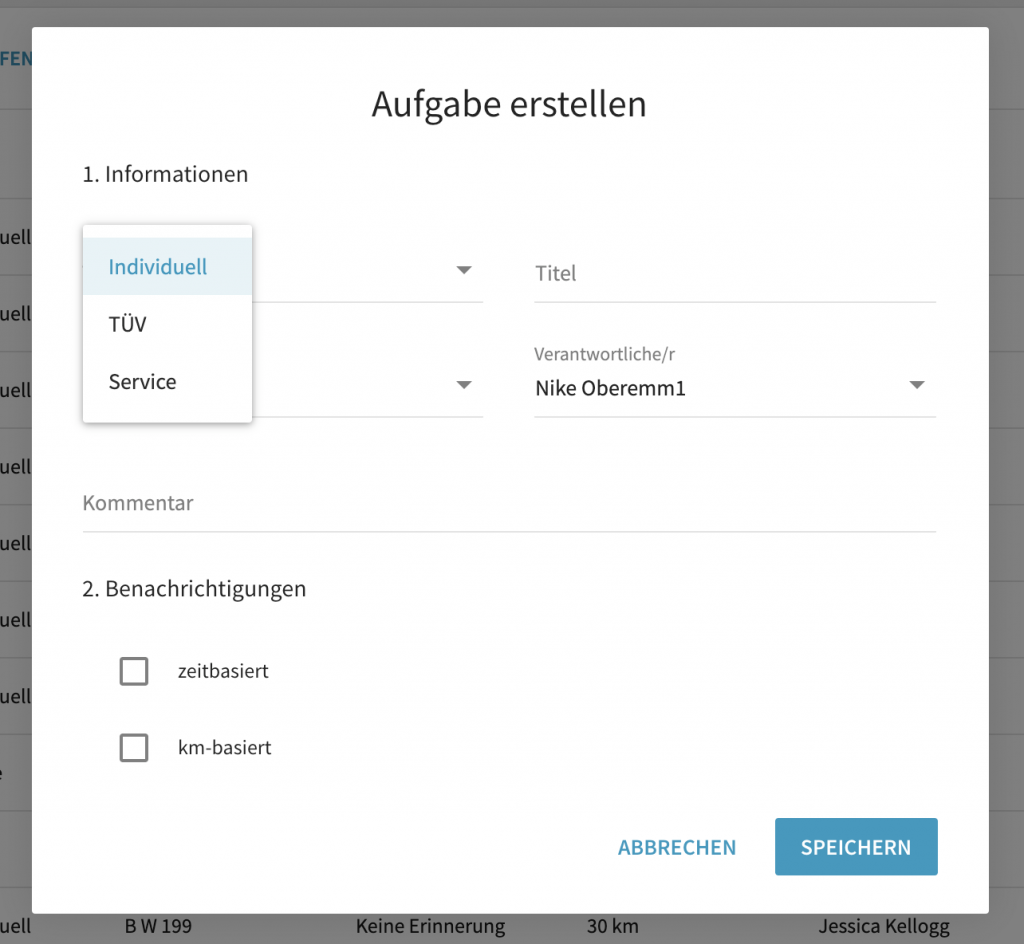Click the zeitbasiert label text
1024x944 pixels.
click(x=223, y=671)
